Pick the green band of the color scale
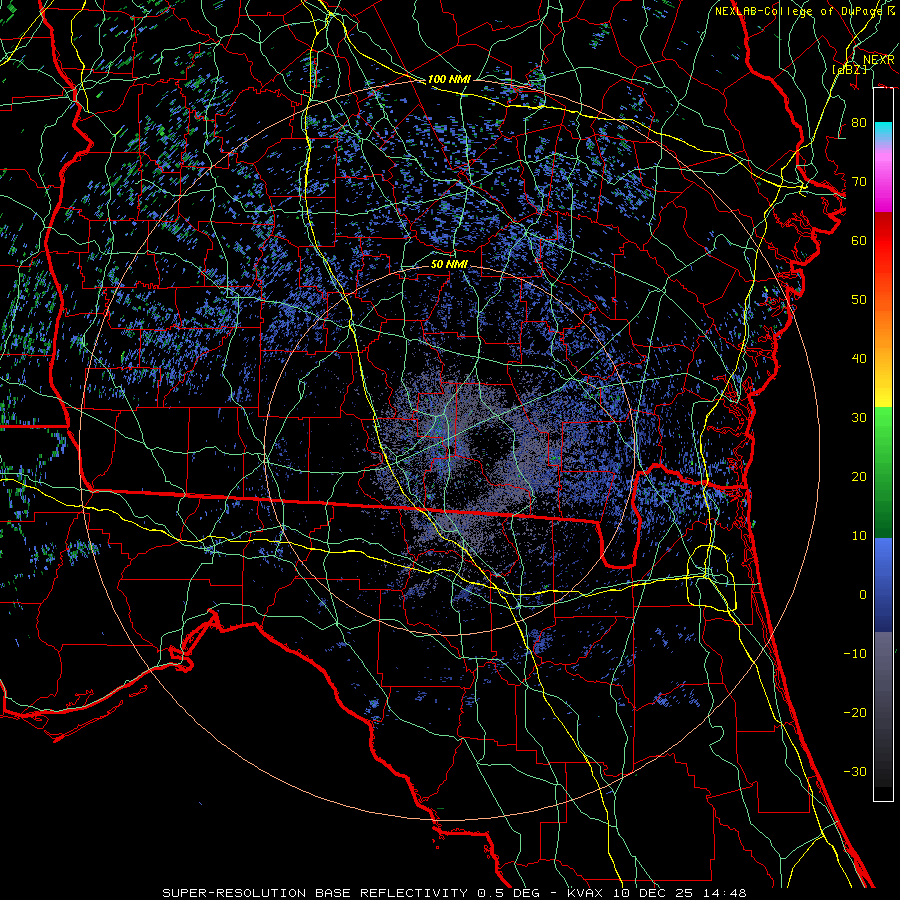Screen dimensions: 900x900 pyautogui.click(x=883, y=472)
